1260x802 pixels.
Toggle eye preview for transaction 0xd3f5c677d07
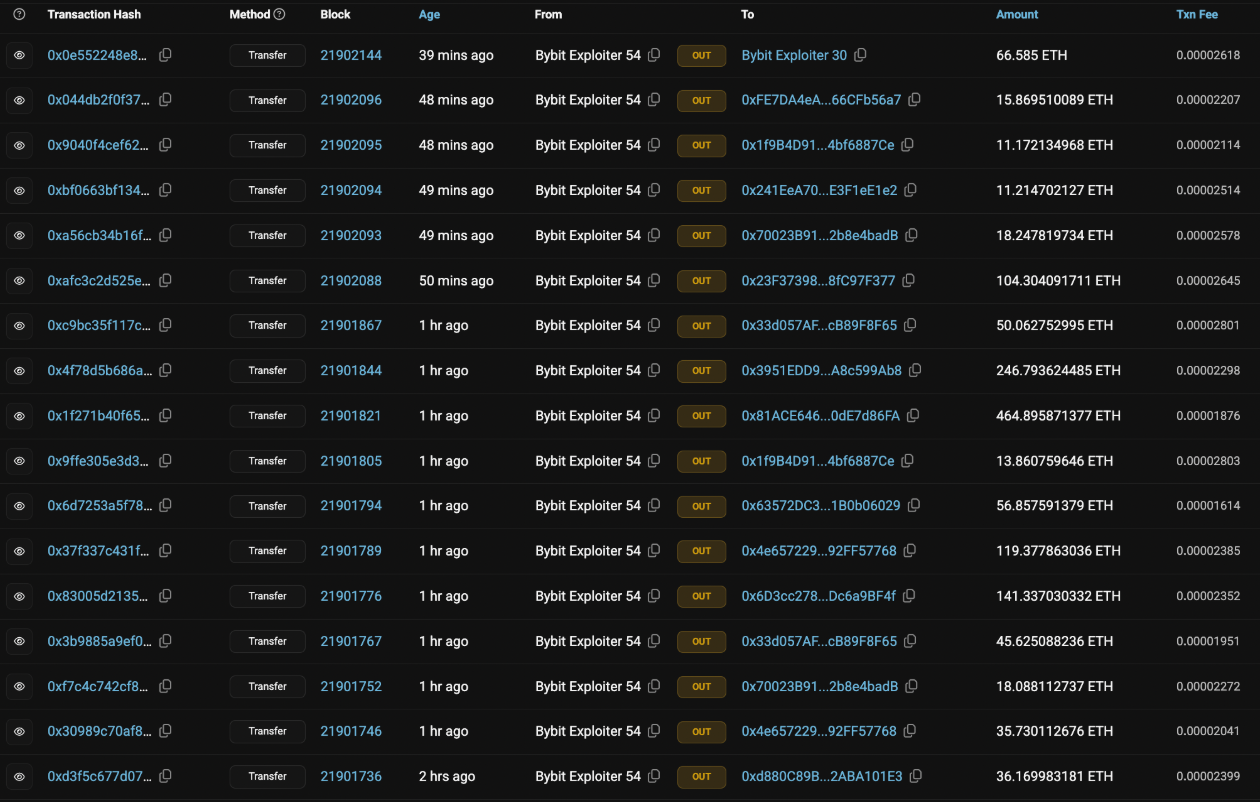tap(19, 776)
